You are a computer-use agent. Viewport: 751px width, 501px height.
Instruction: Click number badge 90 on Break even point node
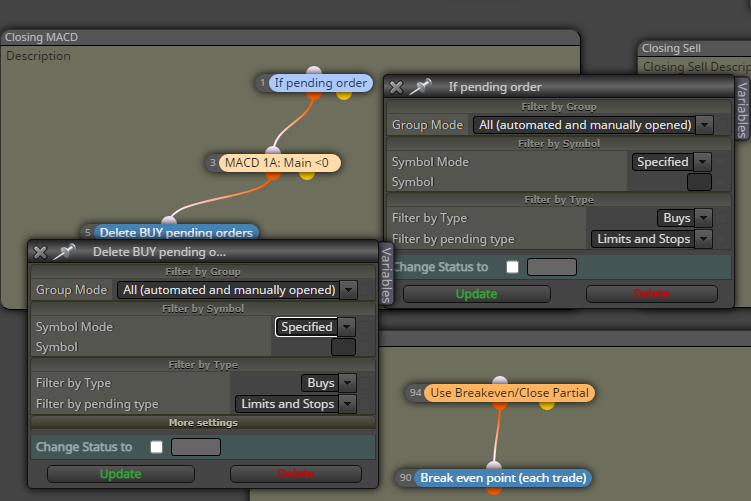pyautogui.click(x=406, y=478)
